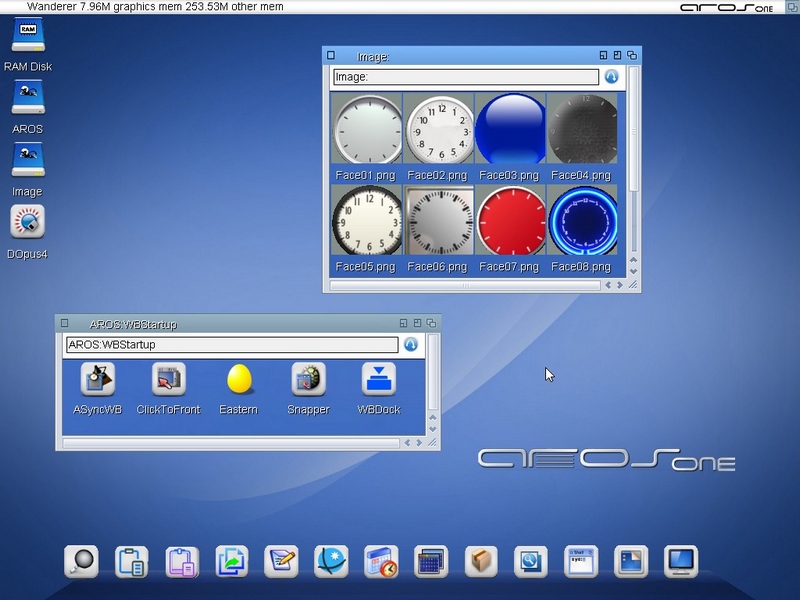The height and width of the screenshot is (600, 800).
Task: Launch the Shell icon in the dock
Action: click(x=581, y=562)
